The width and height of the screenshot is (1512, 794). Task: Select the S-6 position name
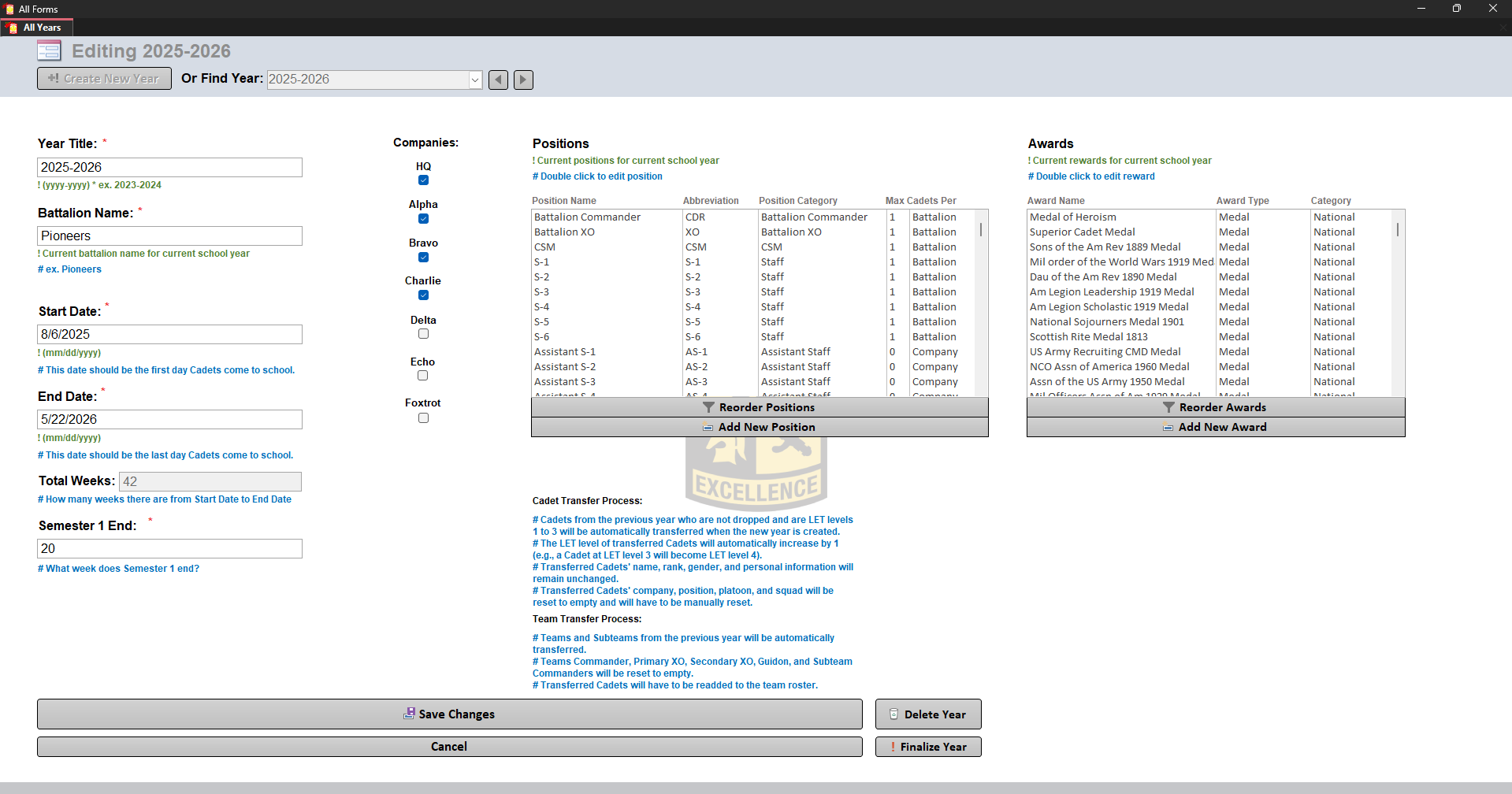click(542, 337)
